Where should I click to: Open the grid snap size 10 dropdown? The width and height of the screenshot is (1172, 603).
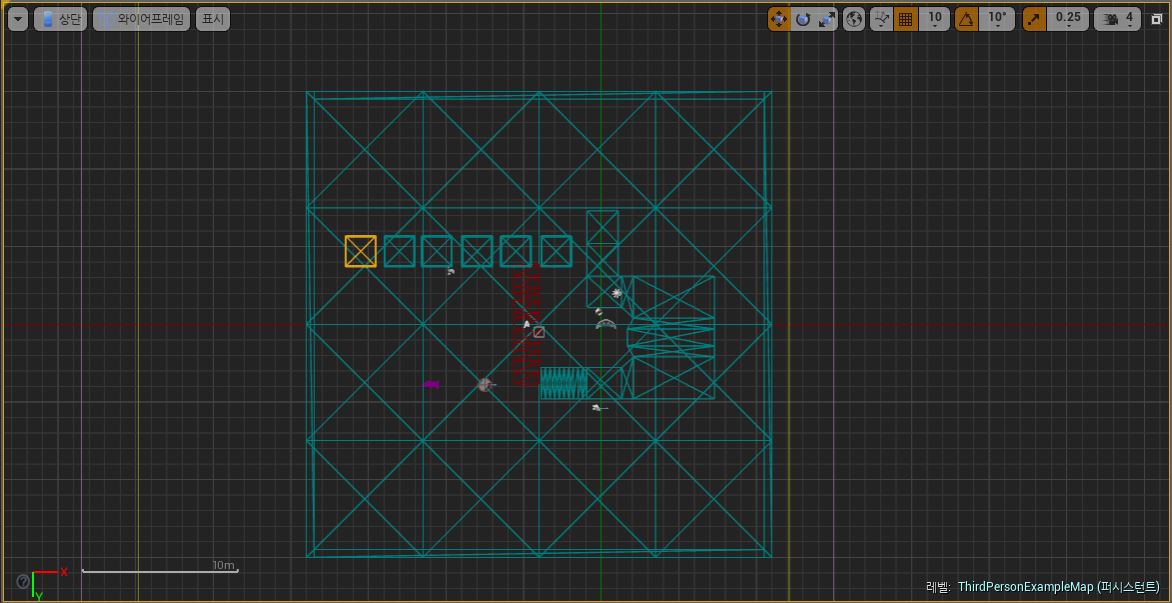pyautogui.click(x=934, y=19)
